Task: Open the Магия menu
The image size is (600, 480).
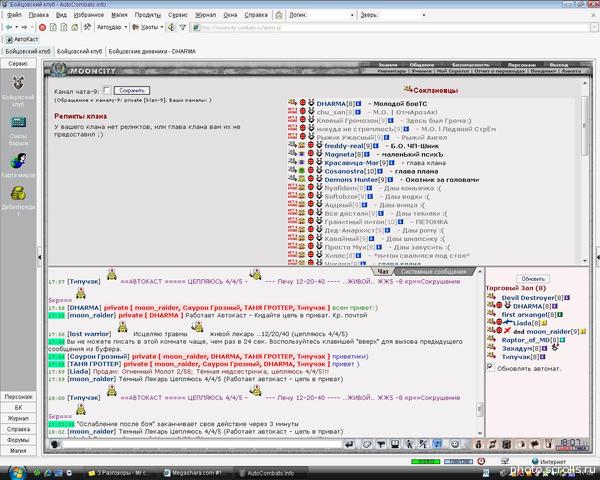Action: click(119, 15)
